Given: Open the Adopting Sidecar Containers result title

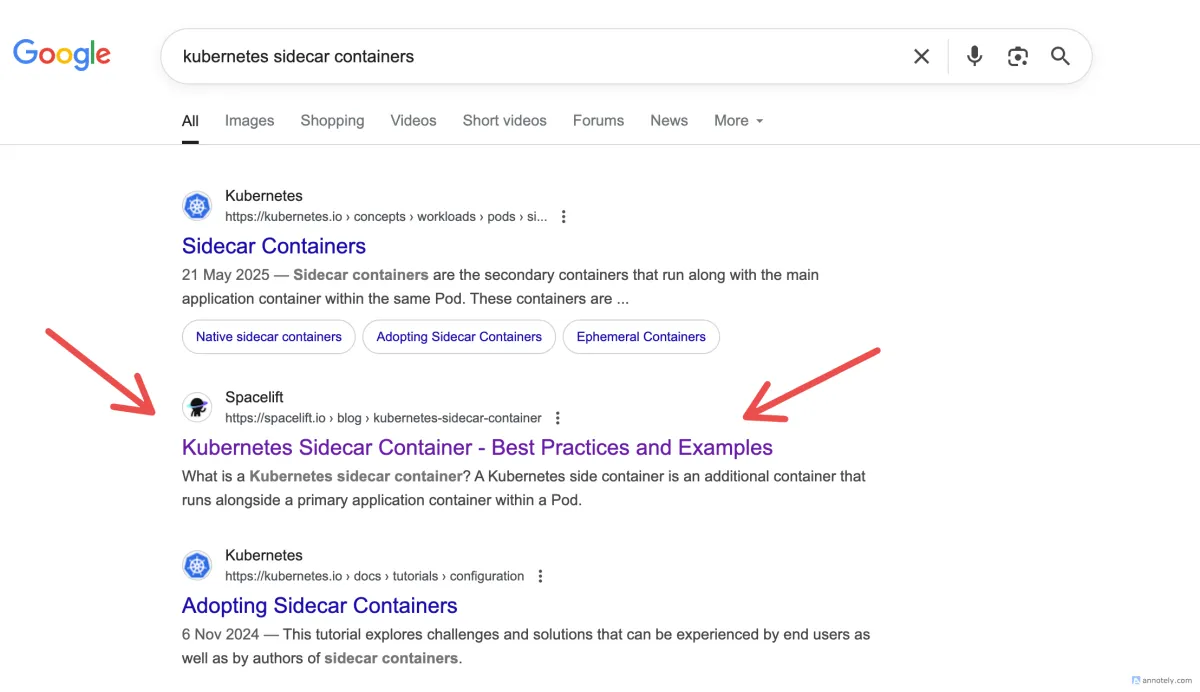Looking at the screenshot, I should [x=320, y=605].
